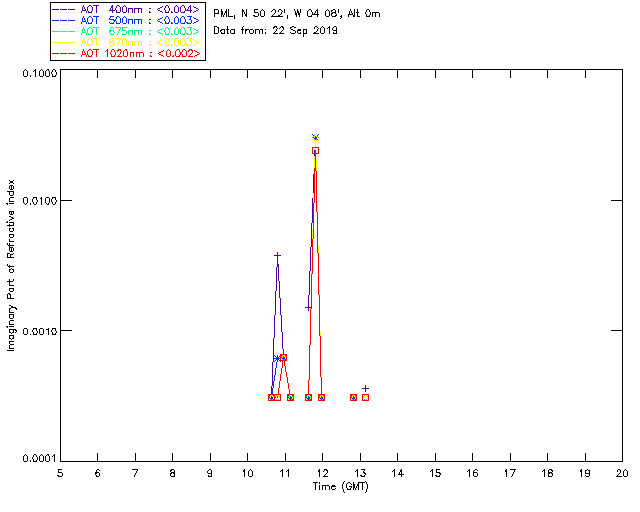This screenshot has width=640, height=512.
Task: Click the y-axis label 'Imaginary Part of Refractive index'
Action: tap(11, 265)
